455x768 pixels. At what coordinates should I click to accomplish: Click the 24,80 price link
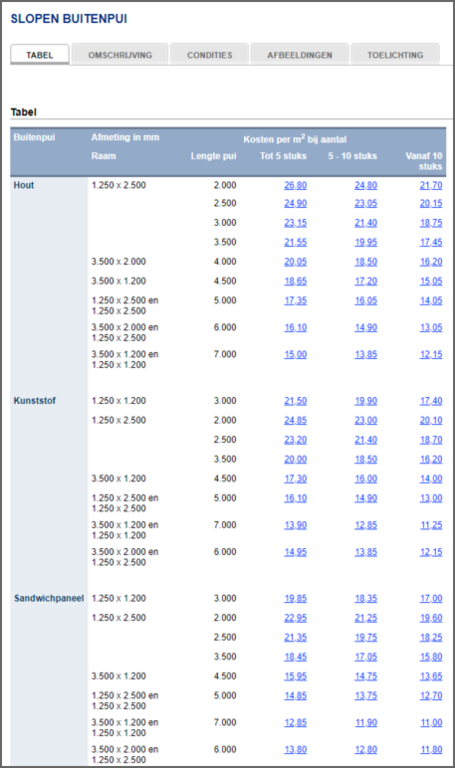pyautogui.click(x=366, y=185)
